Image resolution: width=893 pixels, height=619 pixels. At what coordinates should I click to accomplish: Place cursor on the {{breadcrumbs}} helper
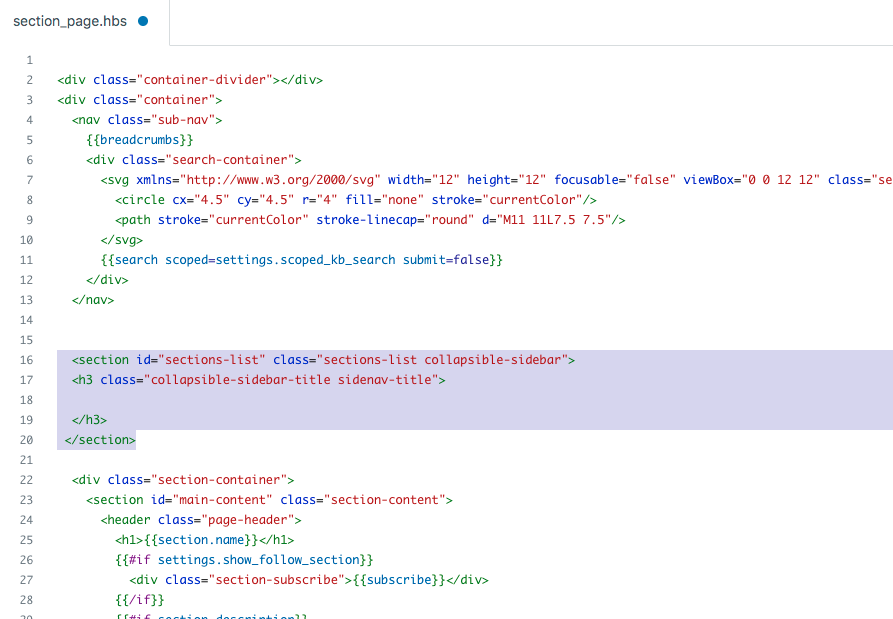point(139,140)
